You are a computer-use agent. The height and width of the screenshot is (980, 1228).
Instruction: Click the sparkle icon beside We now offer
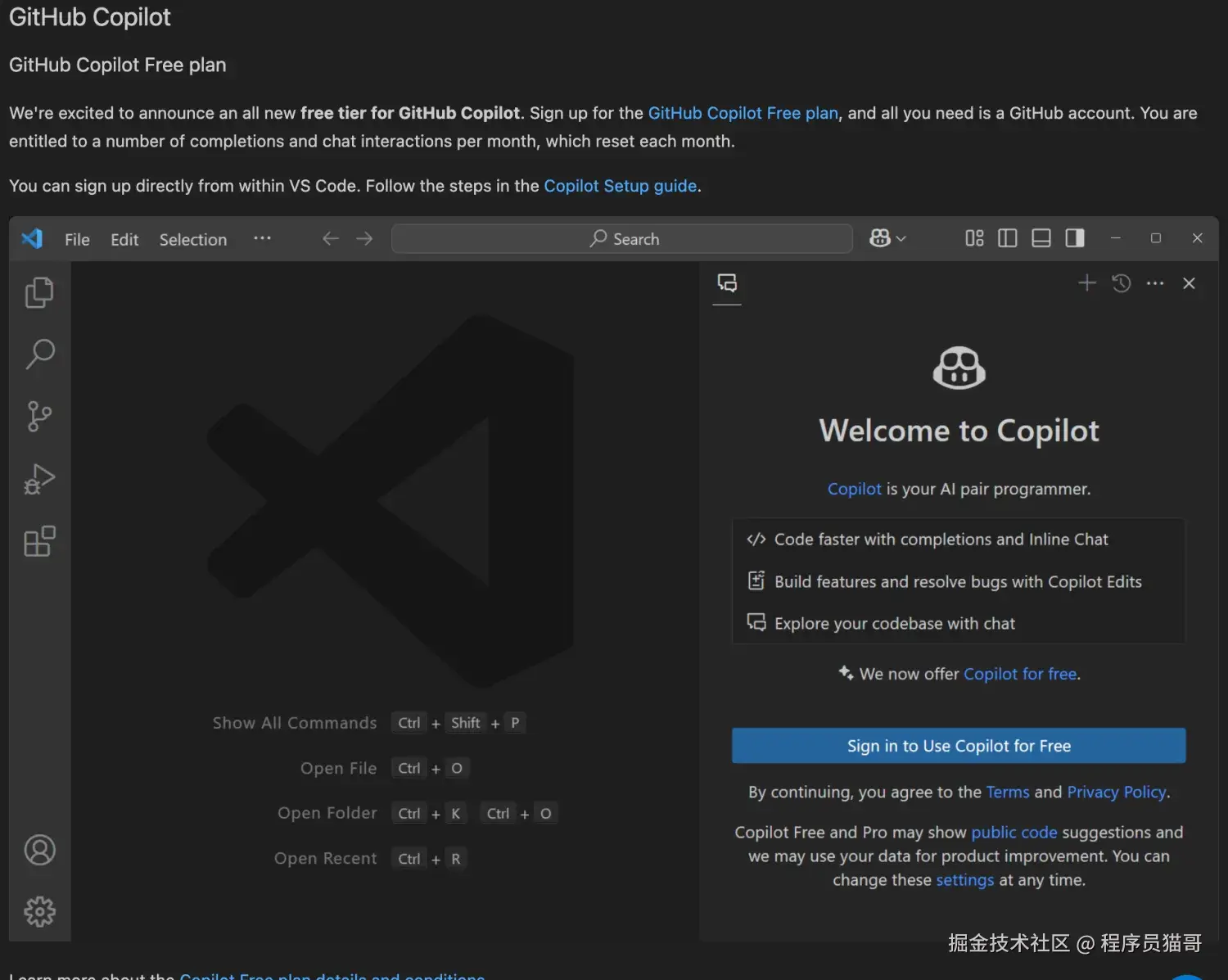pos(846,673)
